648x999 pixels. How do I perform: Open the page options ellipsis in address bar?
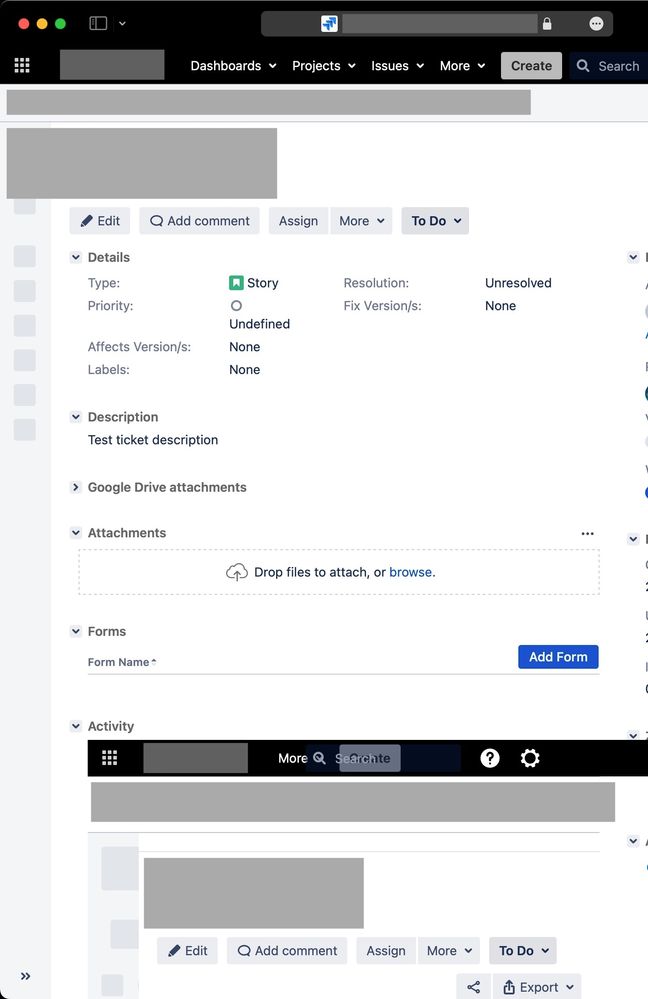click(596, 24)
